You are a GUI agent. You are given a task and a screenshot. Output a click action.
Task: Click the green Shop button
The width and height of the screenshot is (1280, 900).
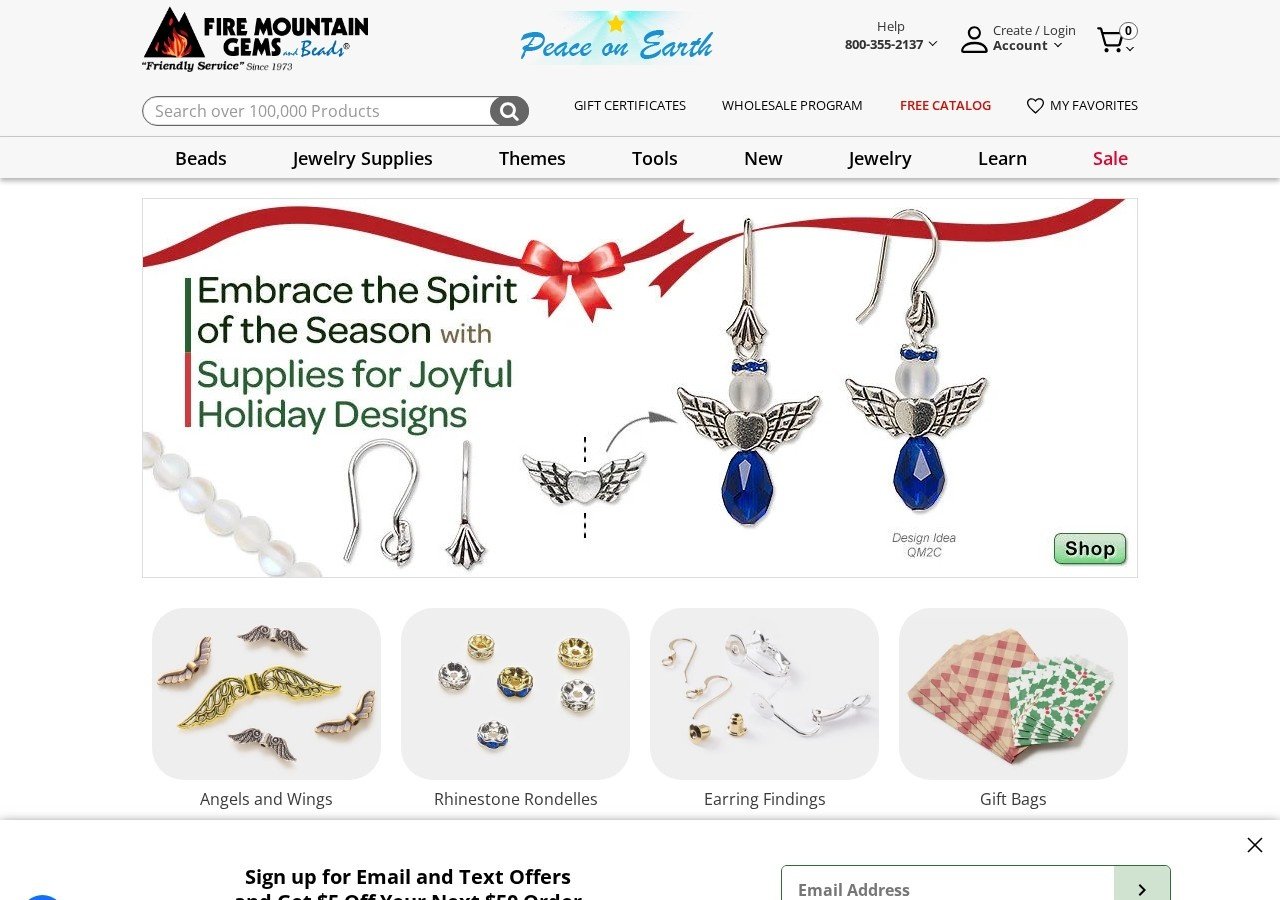1090,549
